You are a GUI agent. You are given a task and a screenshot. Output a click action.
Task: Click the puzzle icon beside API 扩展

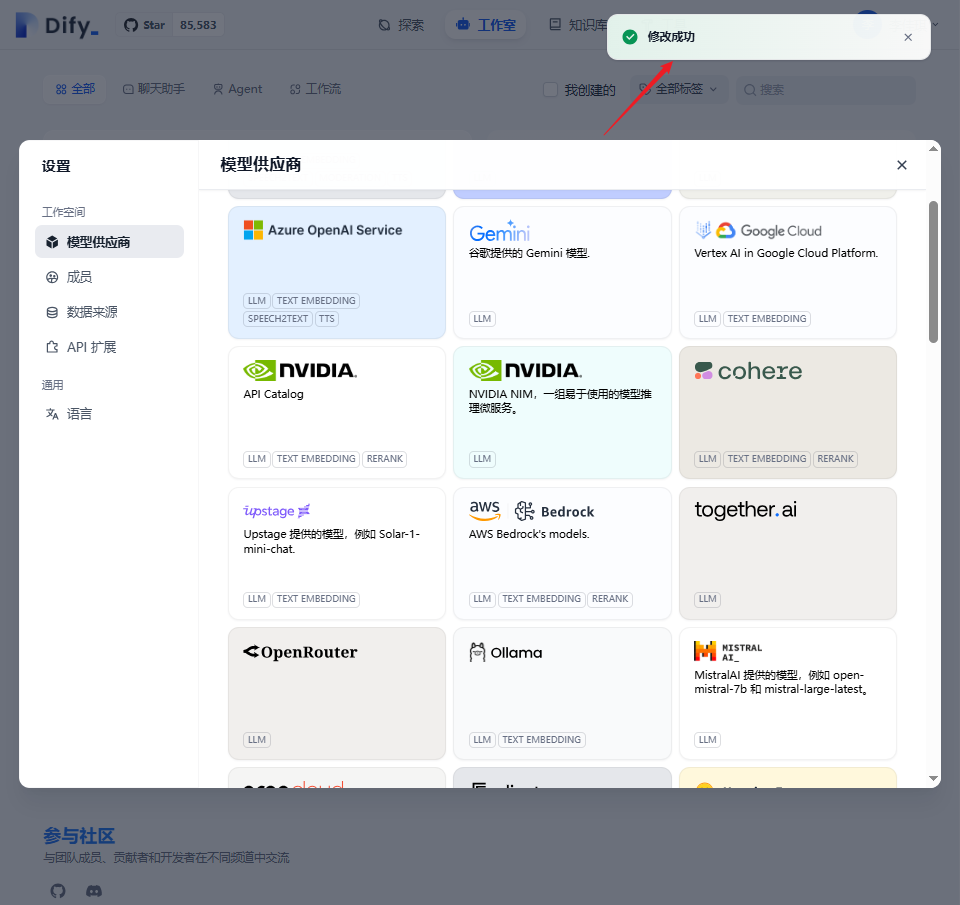53,347
